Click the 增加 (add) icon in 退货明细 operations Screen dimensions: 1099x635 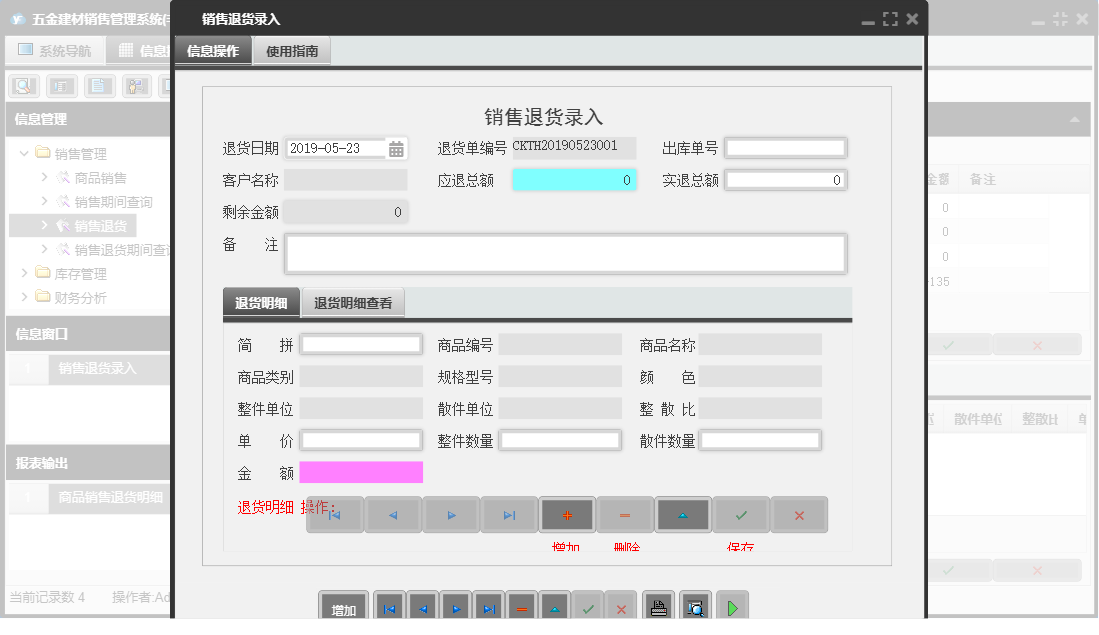pyautogui.click(x=566, y=514)
